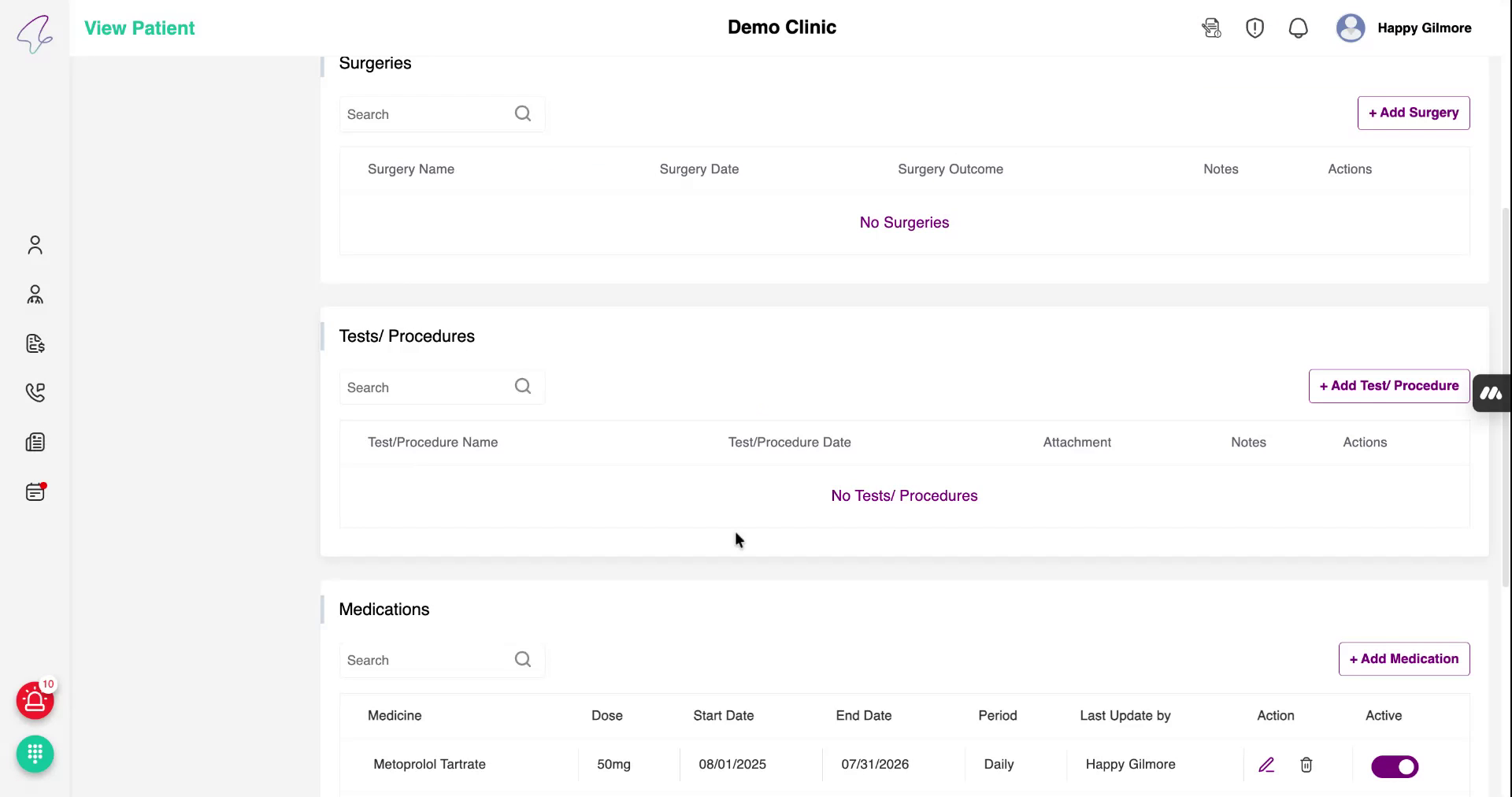Open the calendar icon showing a notification dot

35,491
